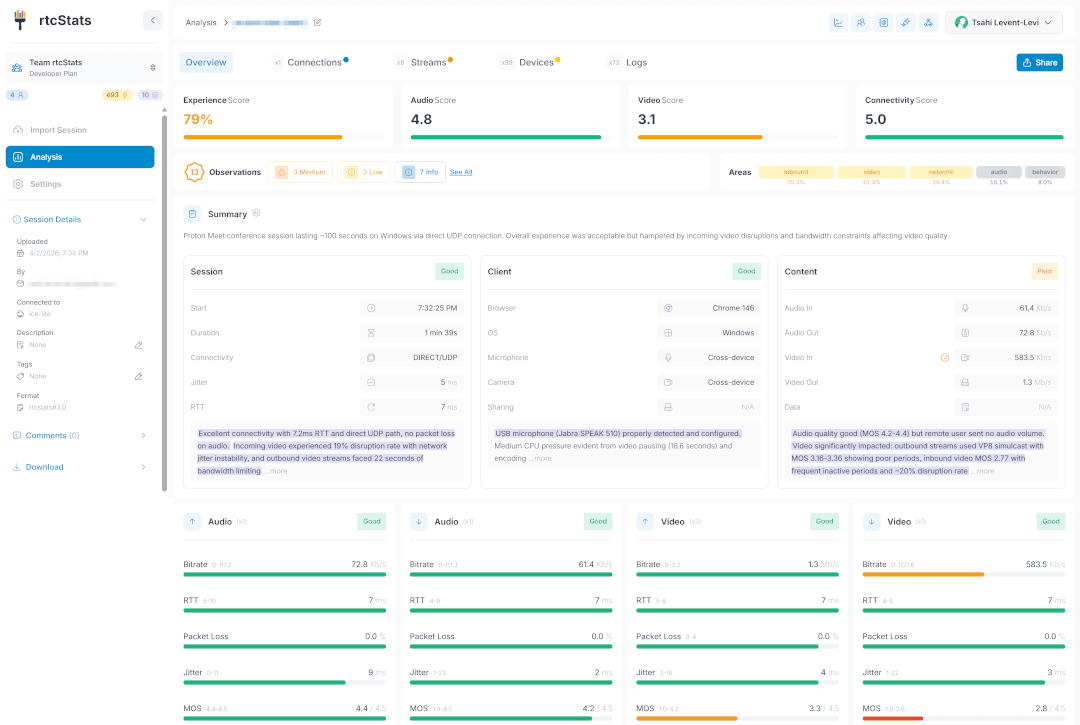This screenshot has height=725, width=1080.
Task: Click pencil icon to edit Tags
Action: tap(139, 377)
